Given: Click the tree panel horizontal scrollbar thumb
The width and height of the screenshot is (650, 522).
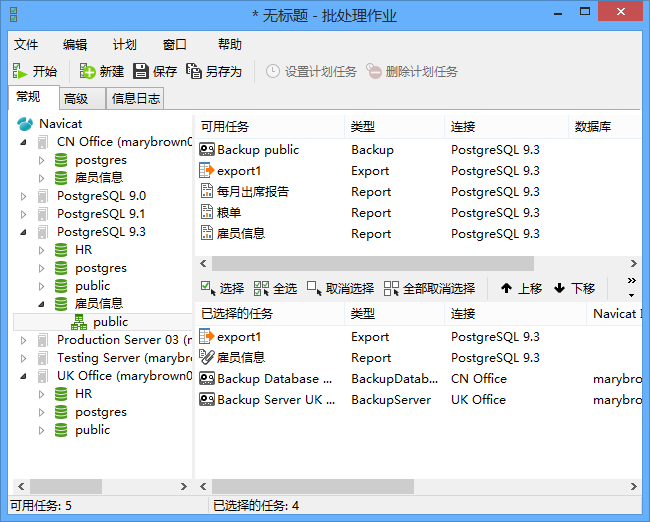Looking at the screenshot, I should tap(66, 486).
